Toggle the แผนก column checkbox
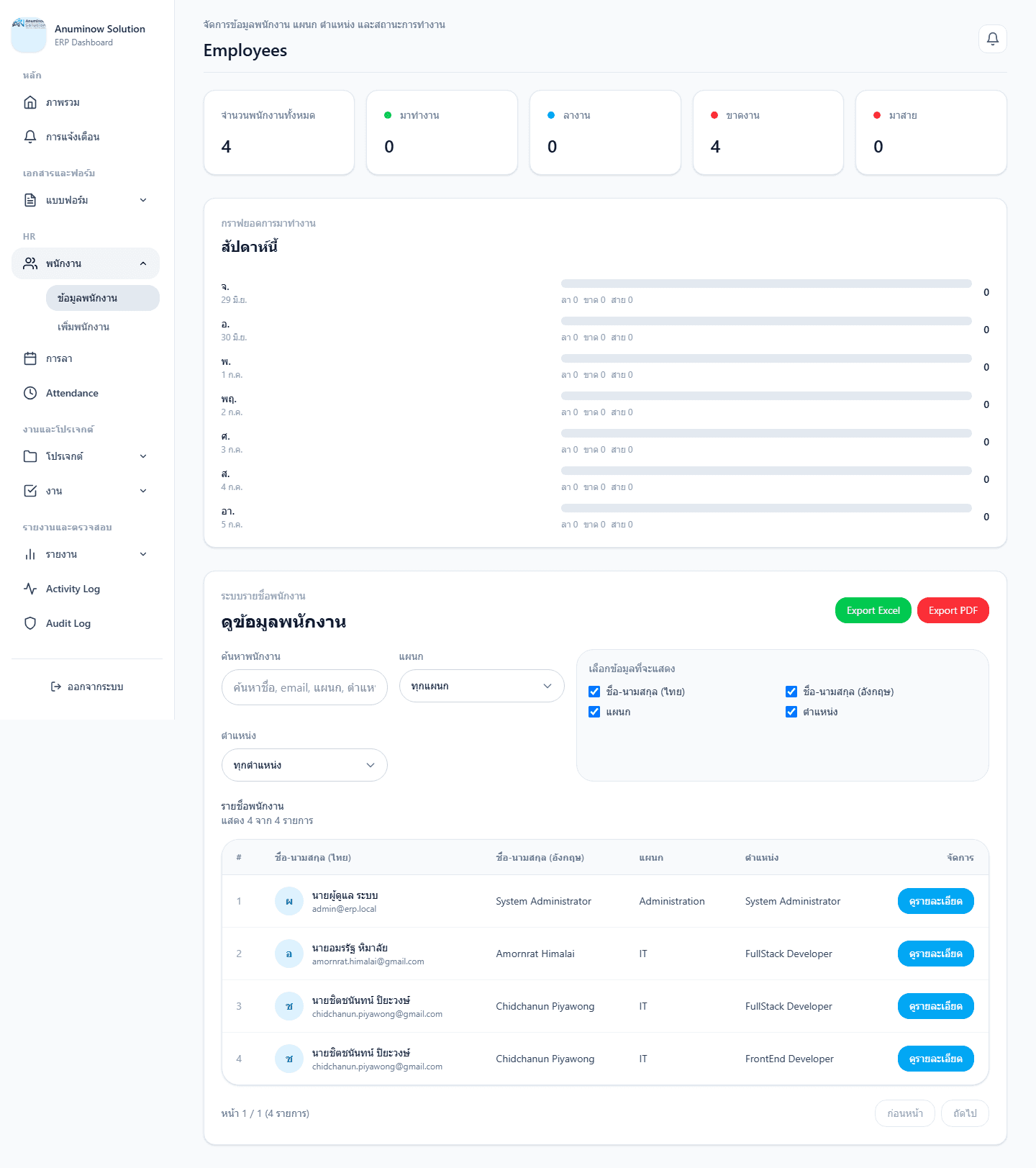Screen dimensions: 1036x1168 (x=594, y=712)
